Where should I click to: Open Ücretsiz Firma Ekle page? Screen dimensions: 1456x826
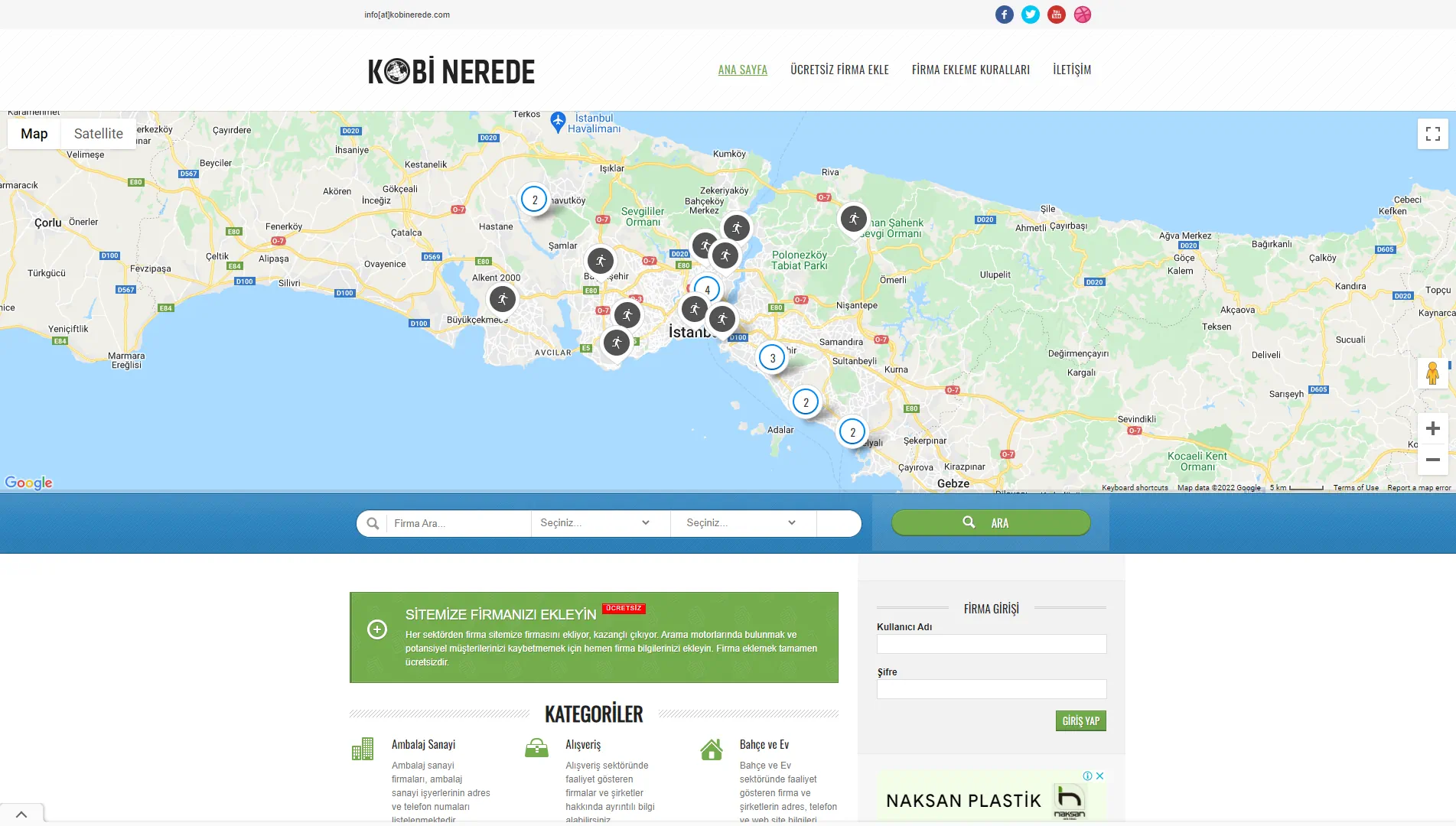[x=839, y=70]
